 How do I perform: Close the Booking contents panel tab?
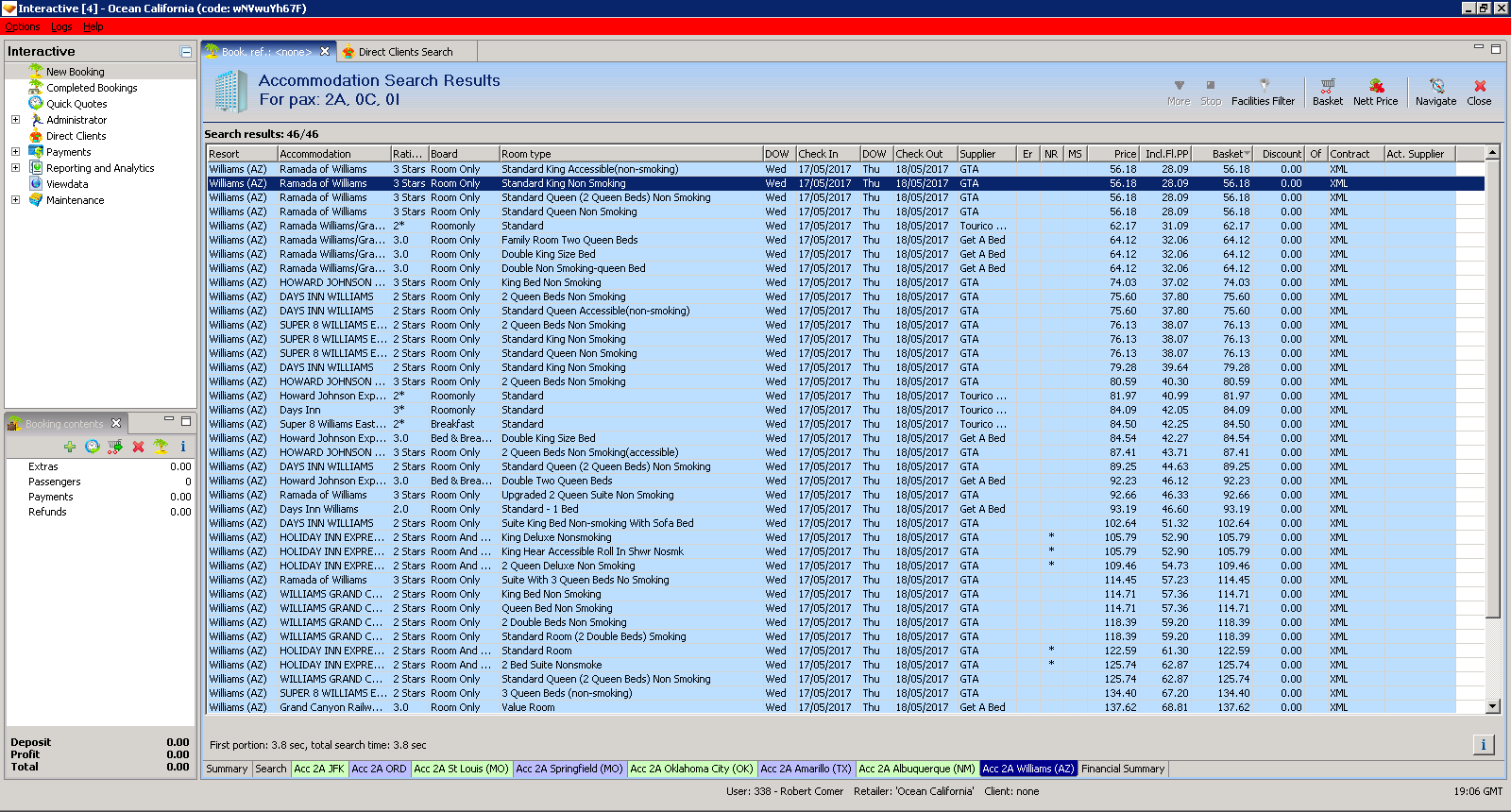click(x=116, y=423)
